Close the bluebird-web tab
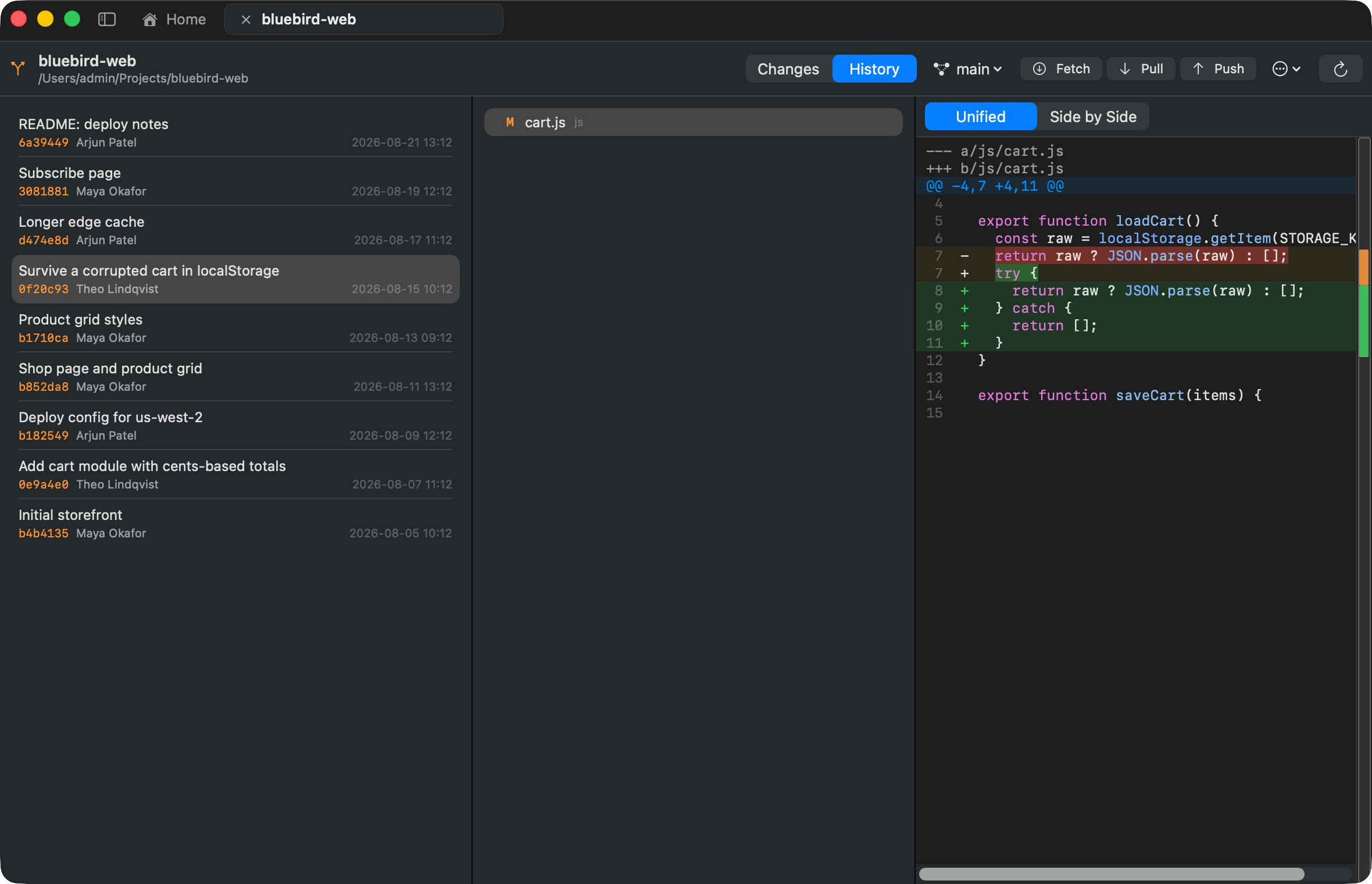1372x884 pixels. [x=246, y=20]
